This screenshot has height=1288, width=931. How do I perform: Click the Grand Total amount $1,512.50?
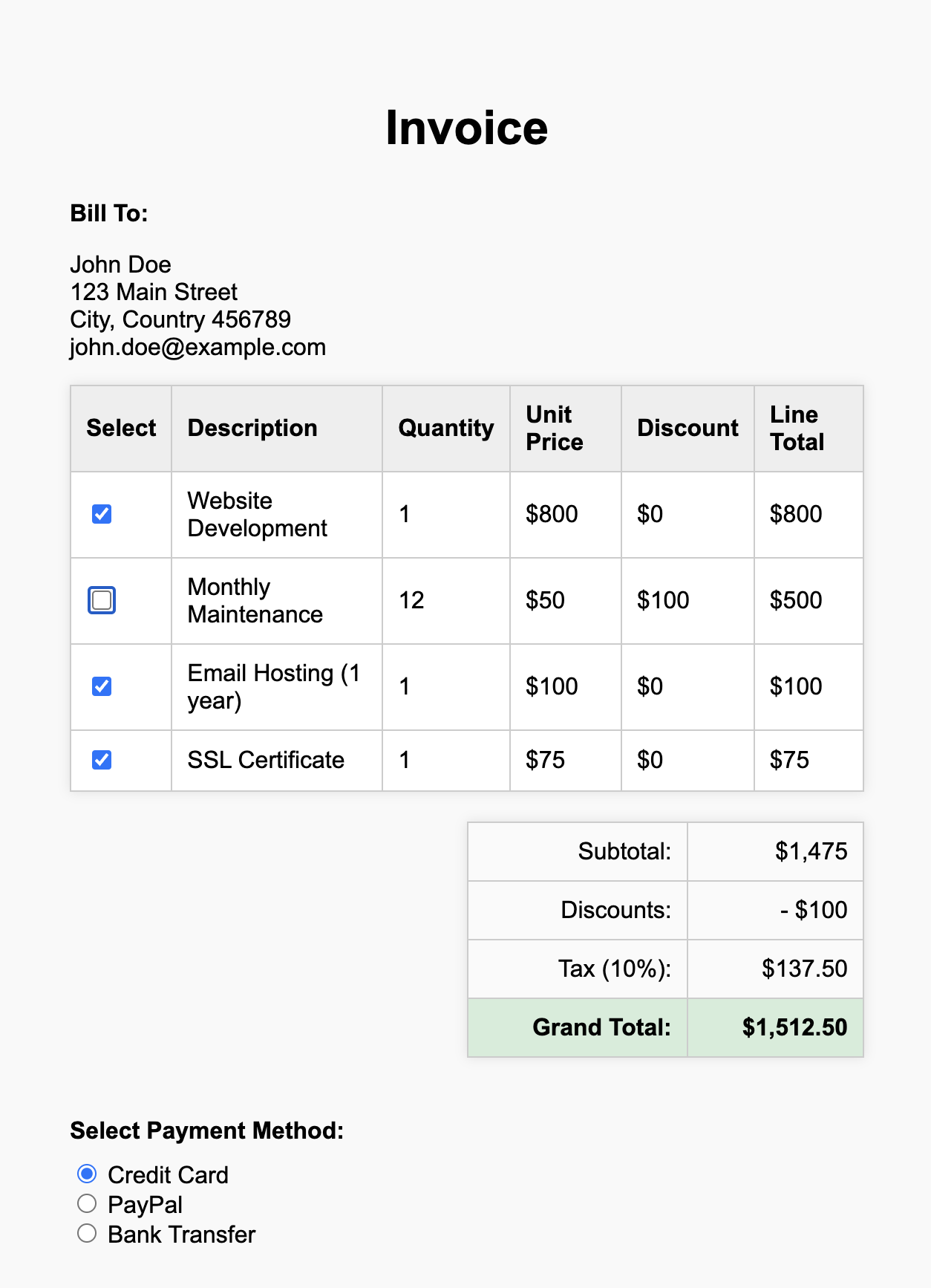794,1027
